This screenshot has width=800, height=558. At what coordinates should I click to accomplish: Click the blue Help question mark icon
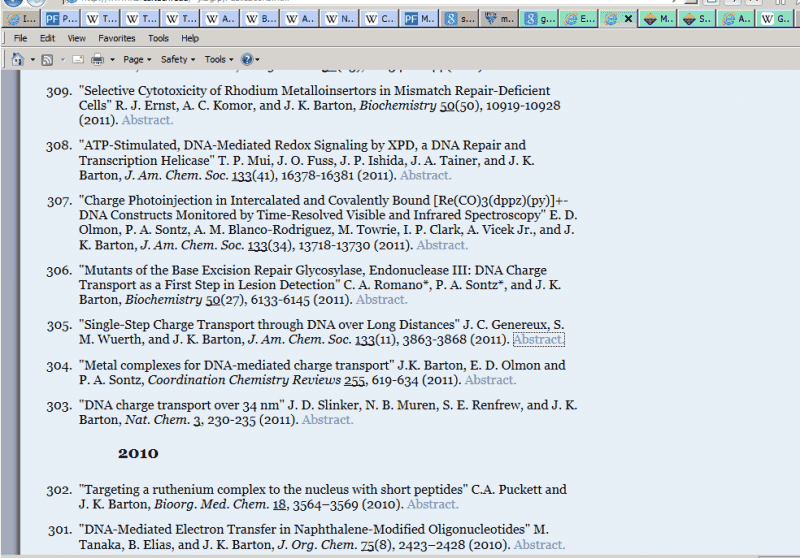(x=247, y=60)
